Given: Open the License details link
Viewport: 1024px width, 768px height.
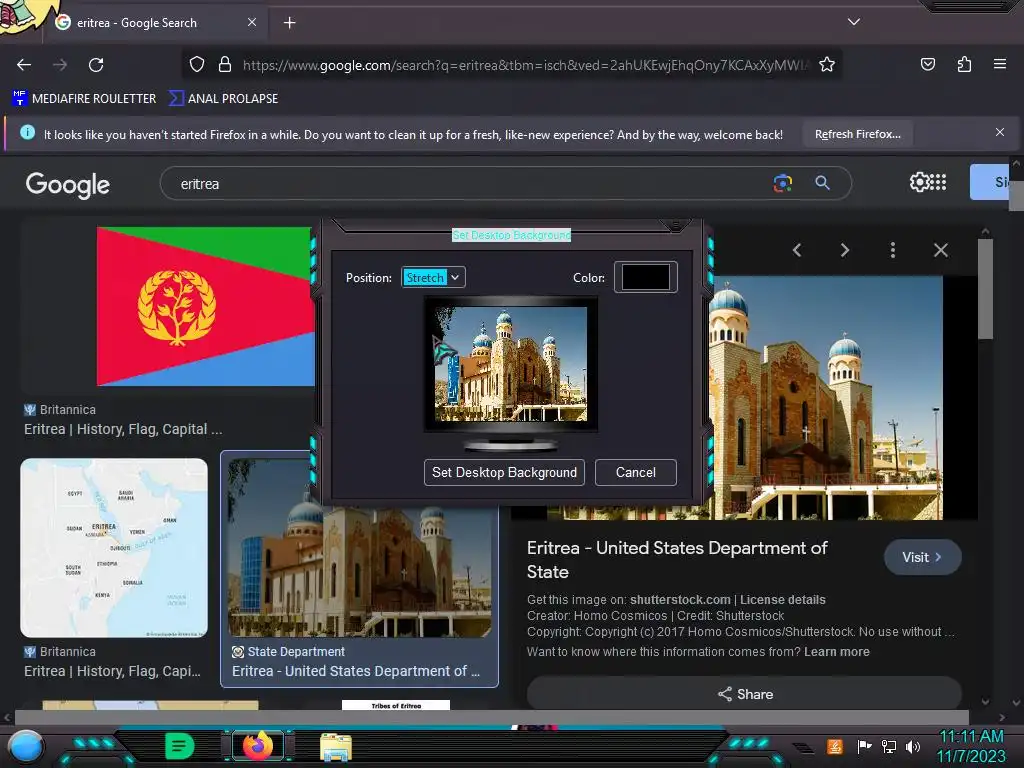Looking at the screenshot, I should (782, 600).
